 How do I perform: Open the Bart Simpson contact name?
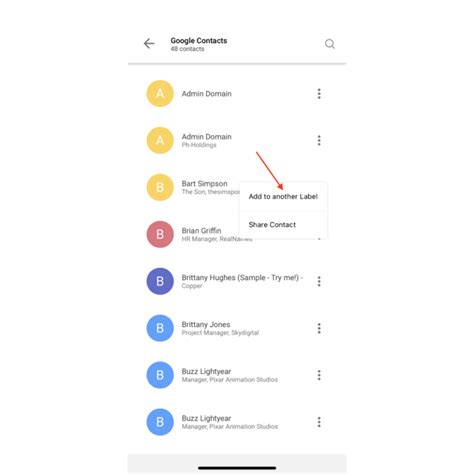point(204,184)
